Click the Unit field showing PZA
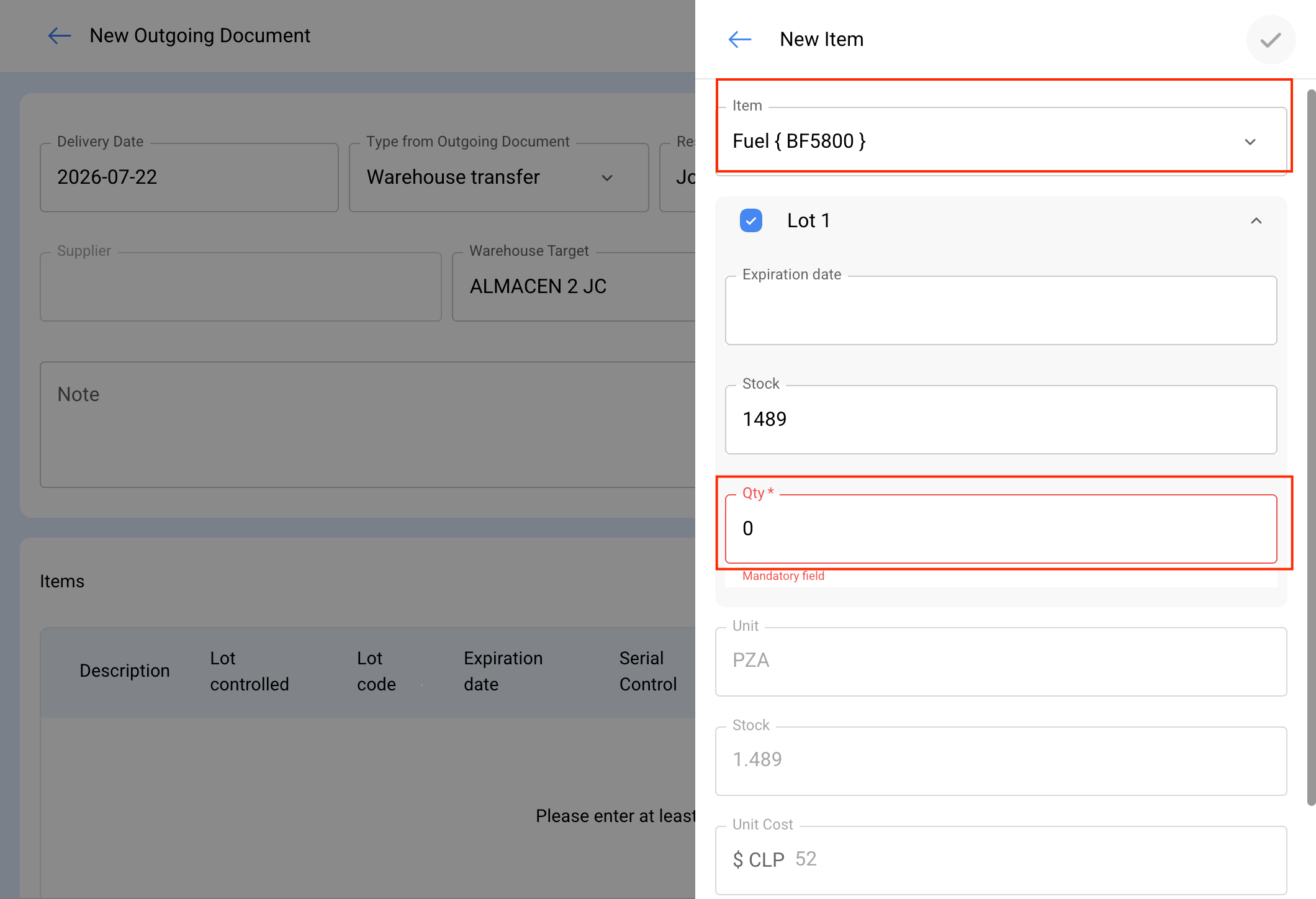The width and height of the screenshot is (1316, 899). (1001, 661)
